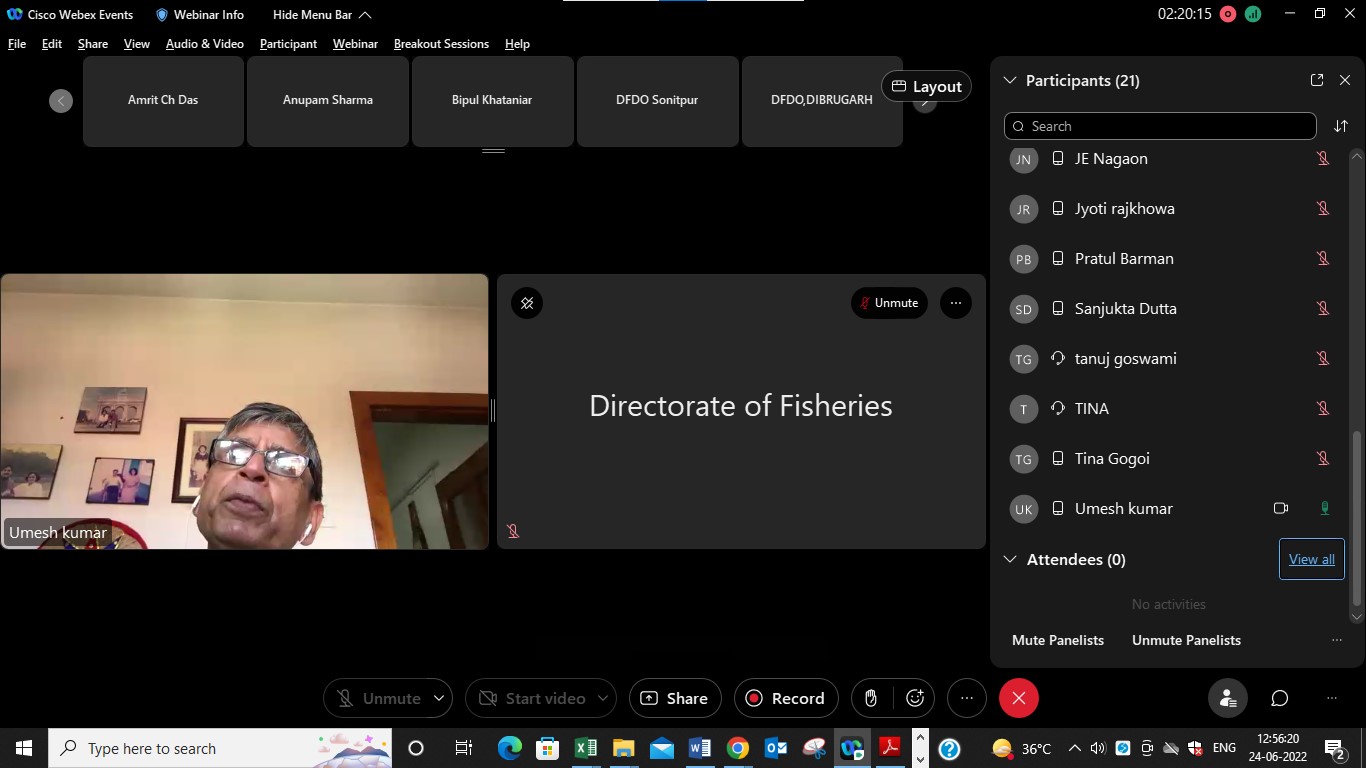Unpin the Directorate of Fisheries video tile
Viewport: 1366px width, 768px height.
tap(527, 303)
